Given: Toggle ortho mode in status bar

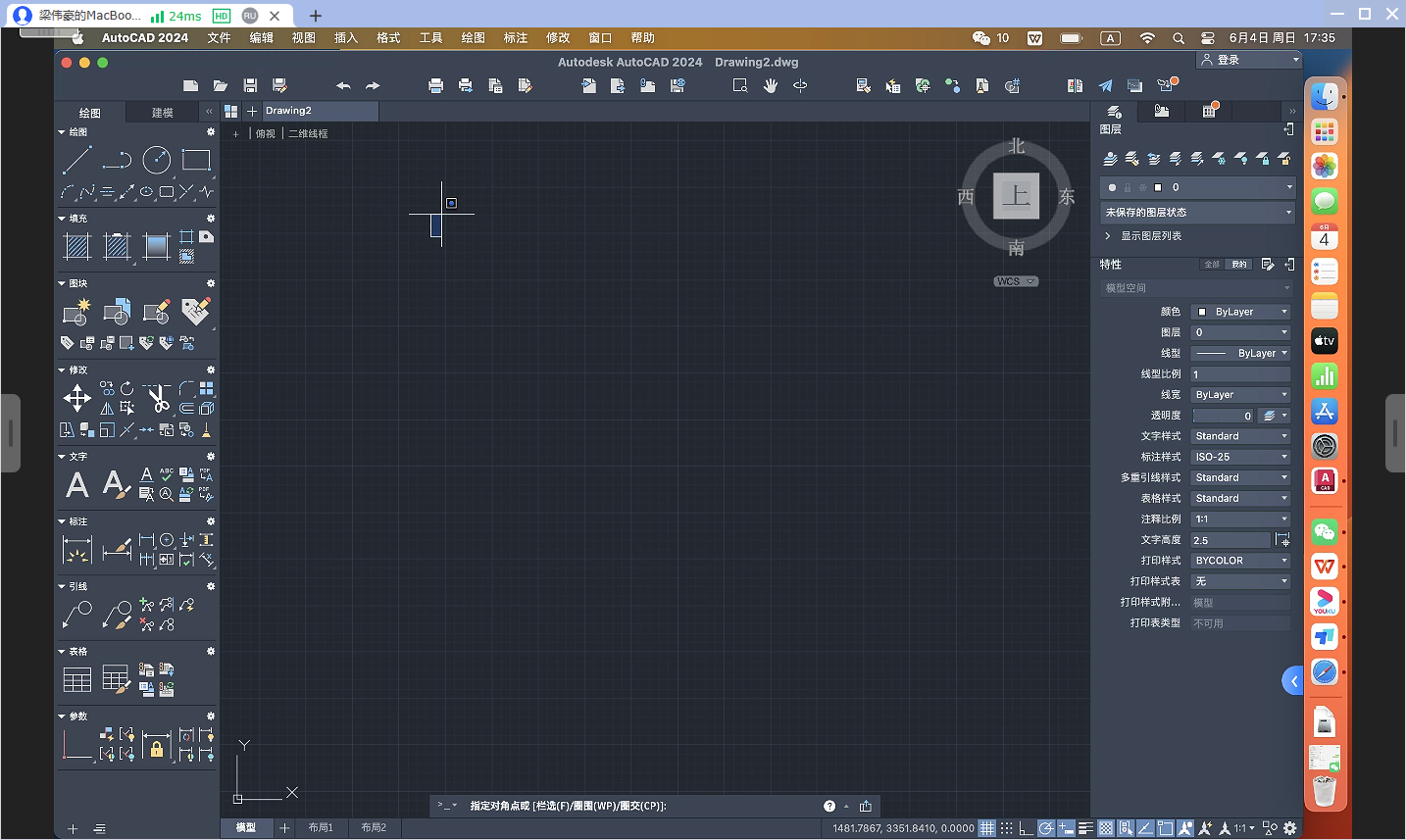Looking at the screenshot, I should (1027, 828).
